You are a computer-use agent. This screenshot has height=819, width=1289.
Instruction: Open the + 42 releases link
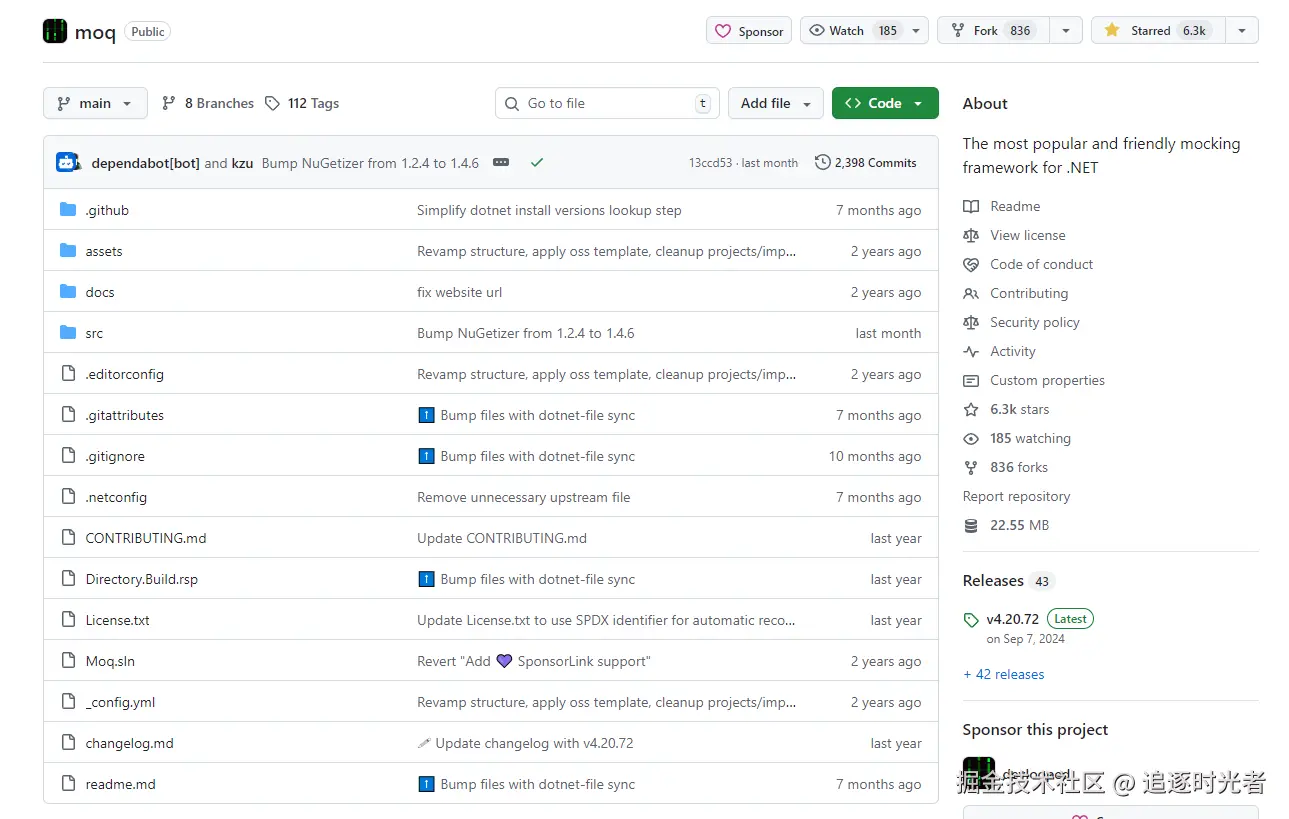coord(1004,674)
